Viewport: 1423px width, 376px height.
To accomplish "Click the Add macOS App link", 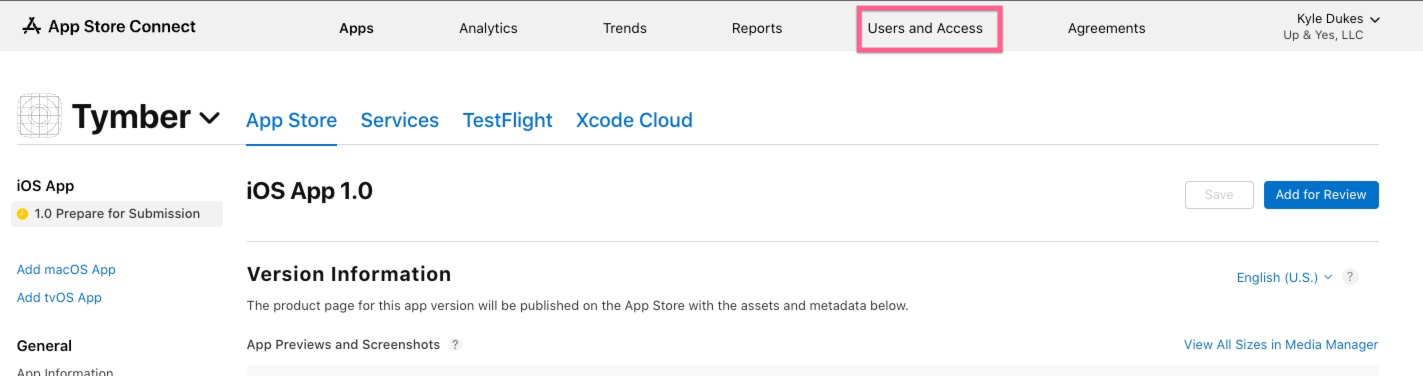I will [66, 269].
